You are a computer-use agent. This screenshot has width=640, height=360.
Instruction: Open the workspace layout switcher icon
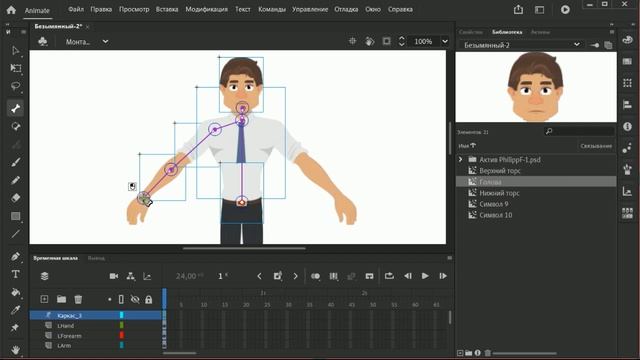coord(540,9)
